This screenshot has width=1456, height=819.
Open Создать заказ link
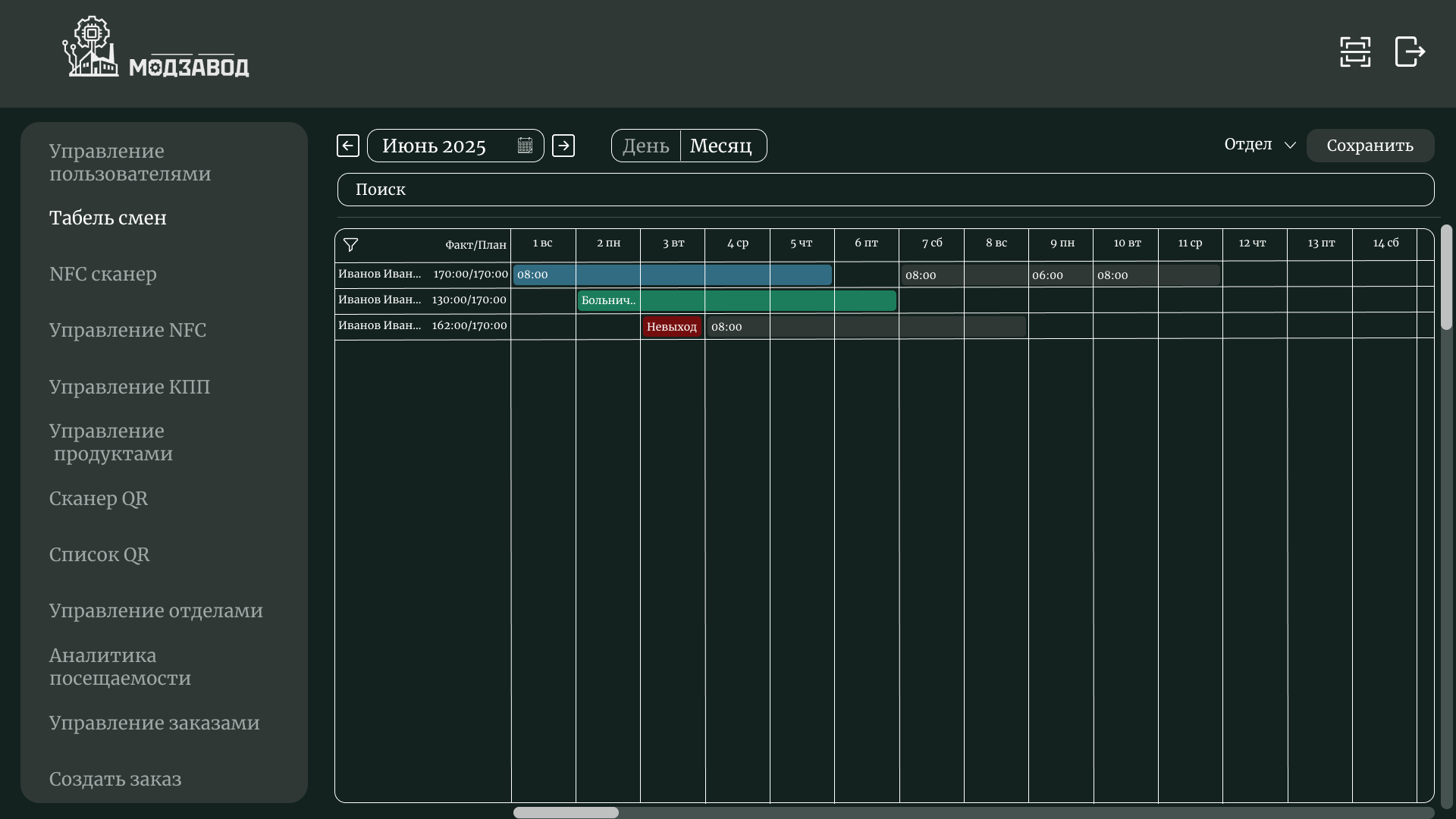coord(115,779)
